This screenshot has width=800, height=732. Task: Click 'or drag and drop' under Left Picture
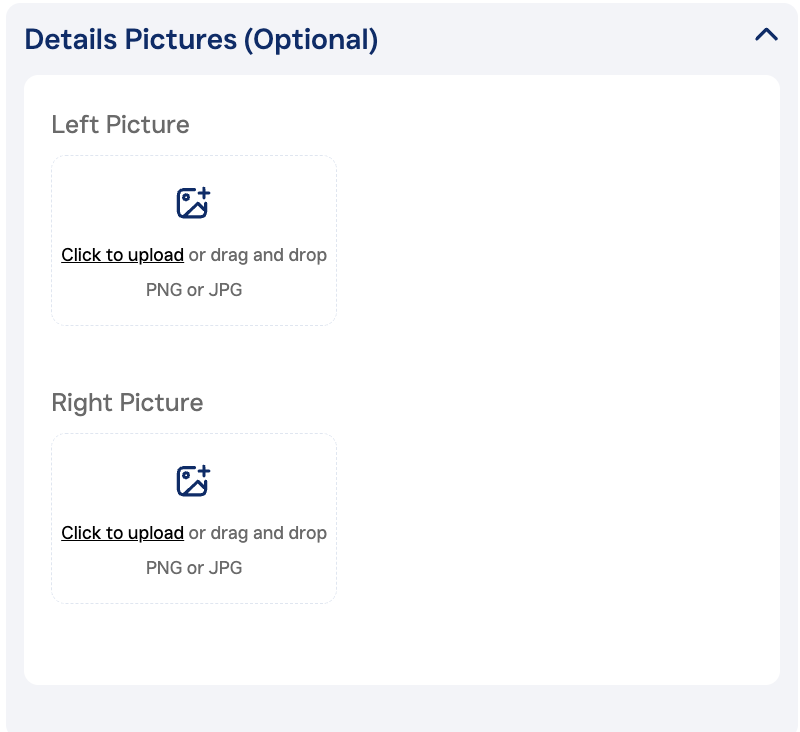[x=257, y=255]
